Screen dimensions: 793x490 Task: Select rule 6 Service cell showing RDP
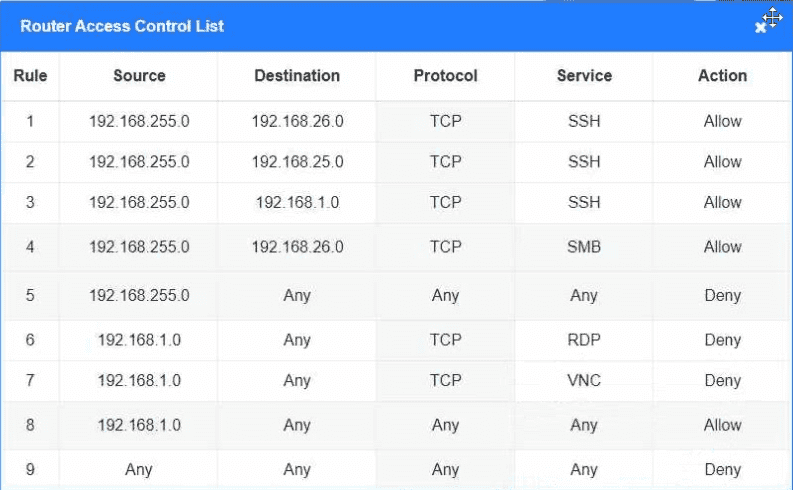584,340
